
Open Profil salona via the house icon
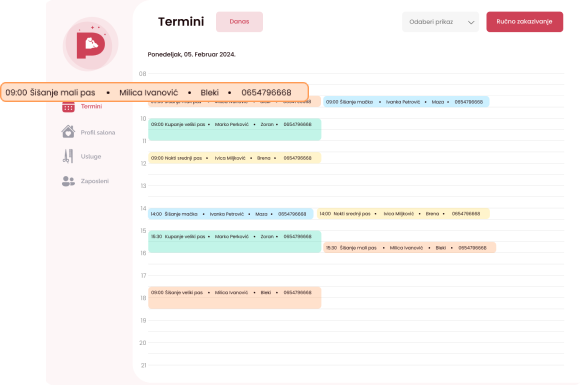point(68,132)
